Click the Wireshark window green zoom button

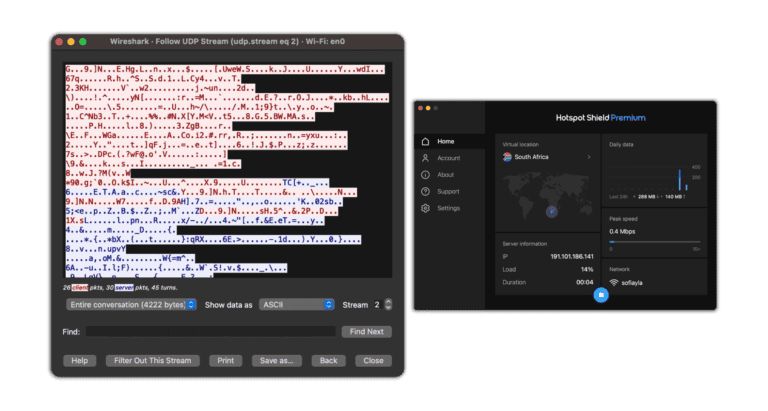coord(83,42)
